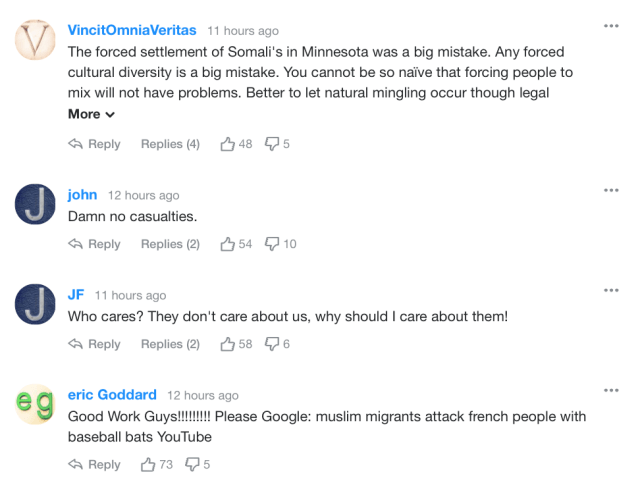Image resolution: width=640 pixels, height=489 pixels.
Task: Dislike john's comment with thumbs down
Action: click(271, 244)
